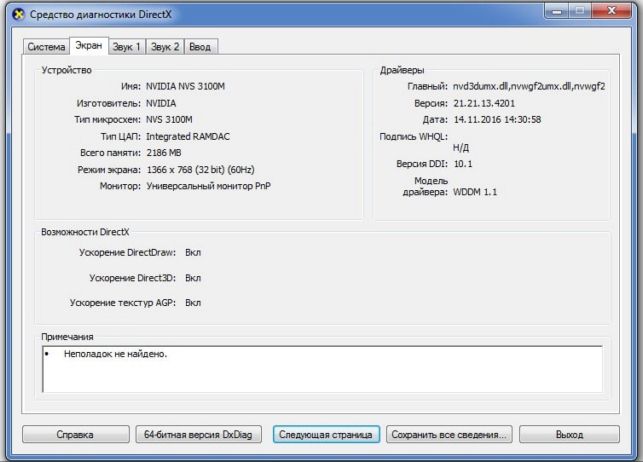Click Сохранить все сведения button

pos(449,434)
